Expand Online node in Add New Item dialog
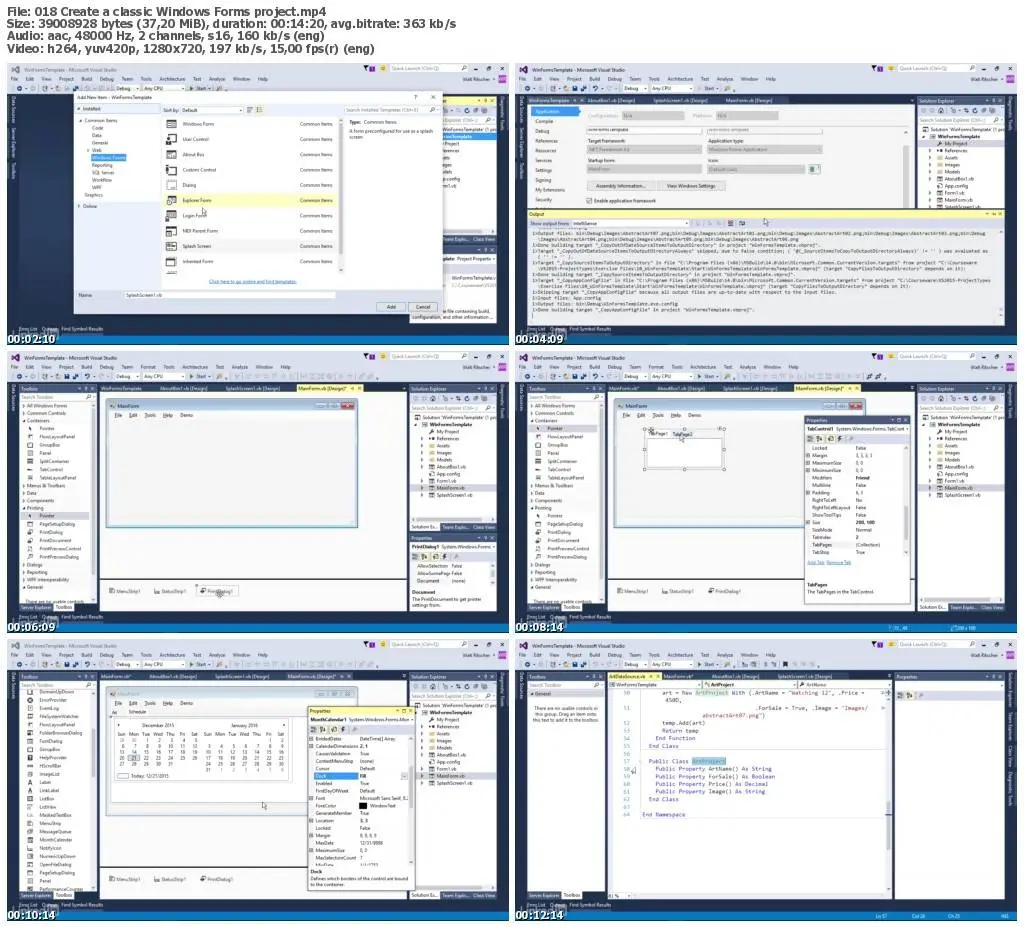The height and width of the screenshot is (927, 1024). 80,206
